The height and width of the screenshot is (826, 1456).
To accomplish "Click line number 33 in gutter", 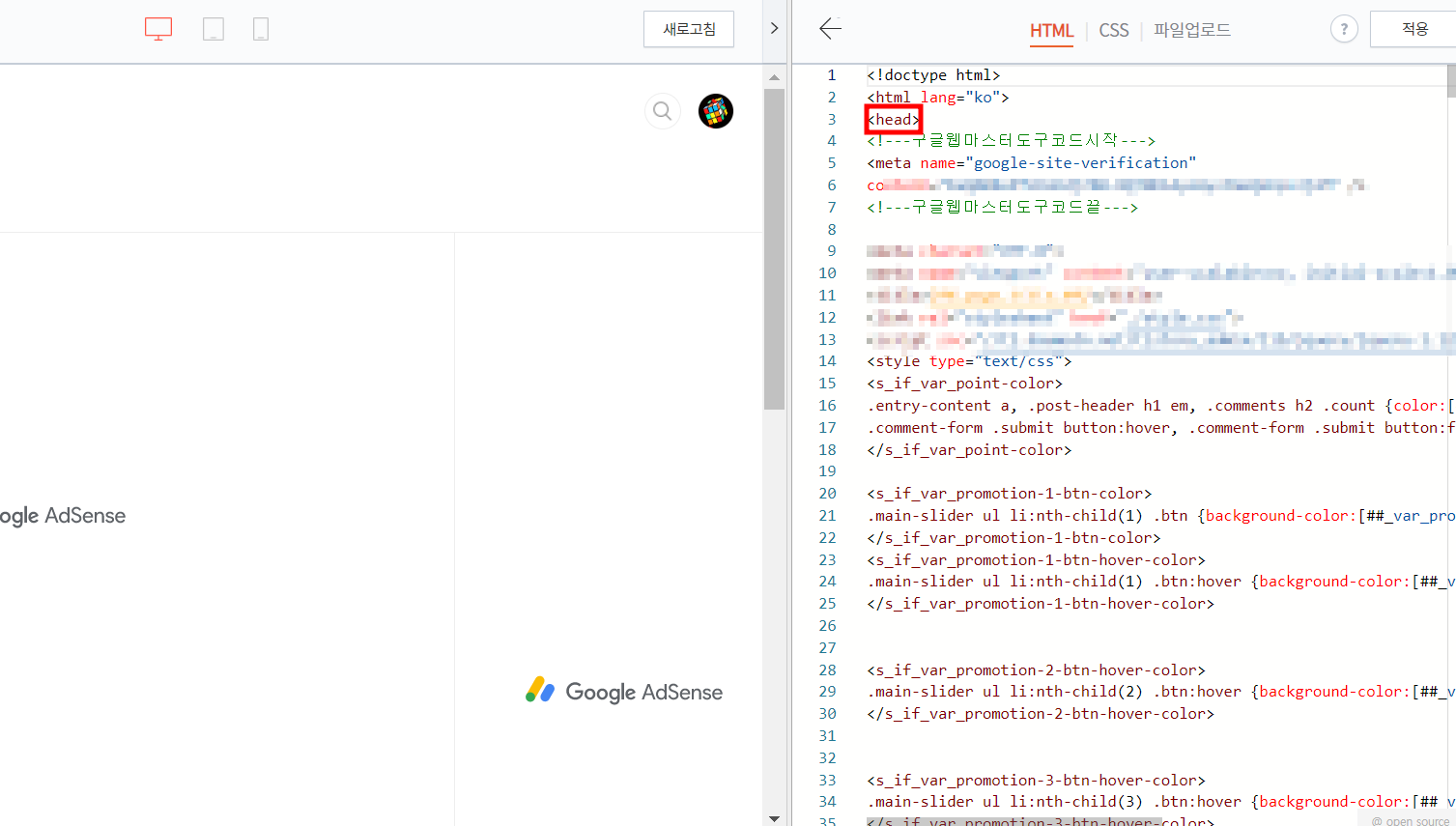I will pos(827,781).
